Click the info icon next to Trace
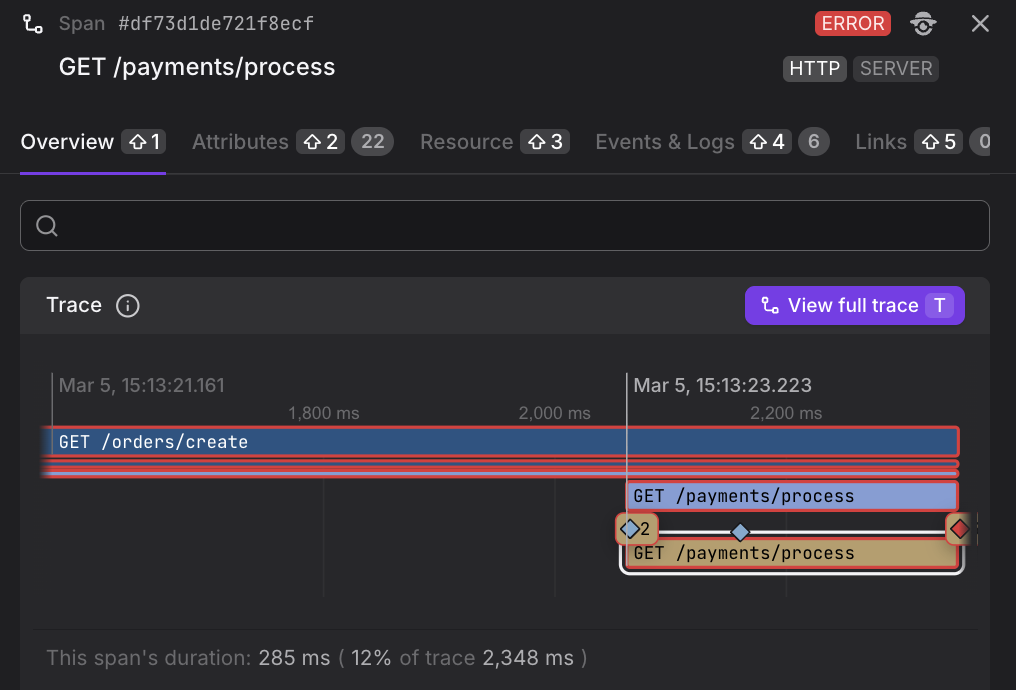The width and height of the screenshot is (1016, 690). pos(128,306)
